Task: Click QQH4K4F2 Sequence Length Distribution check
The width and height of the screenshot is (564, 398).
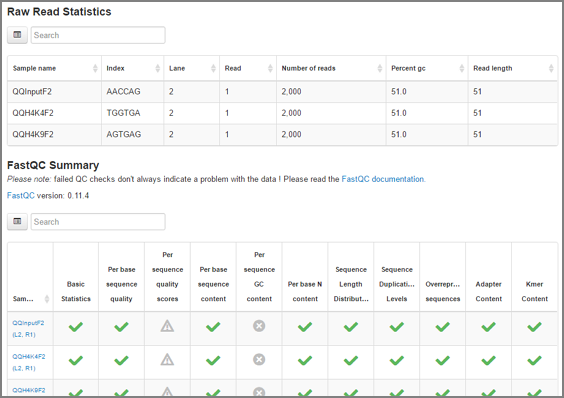Action: [x=351, y=360]
